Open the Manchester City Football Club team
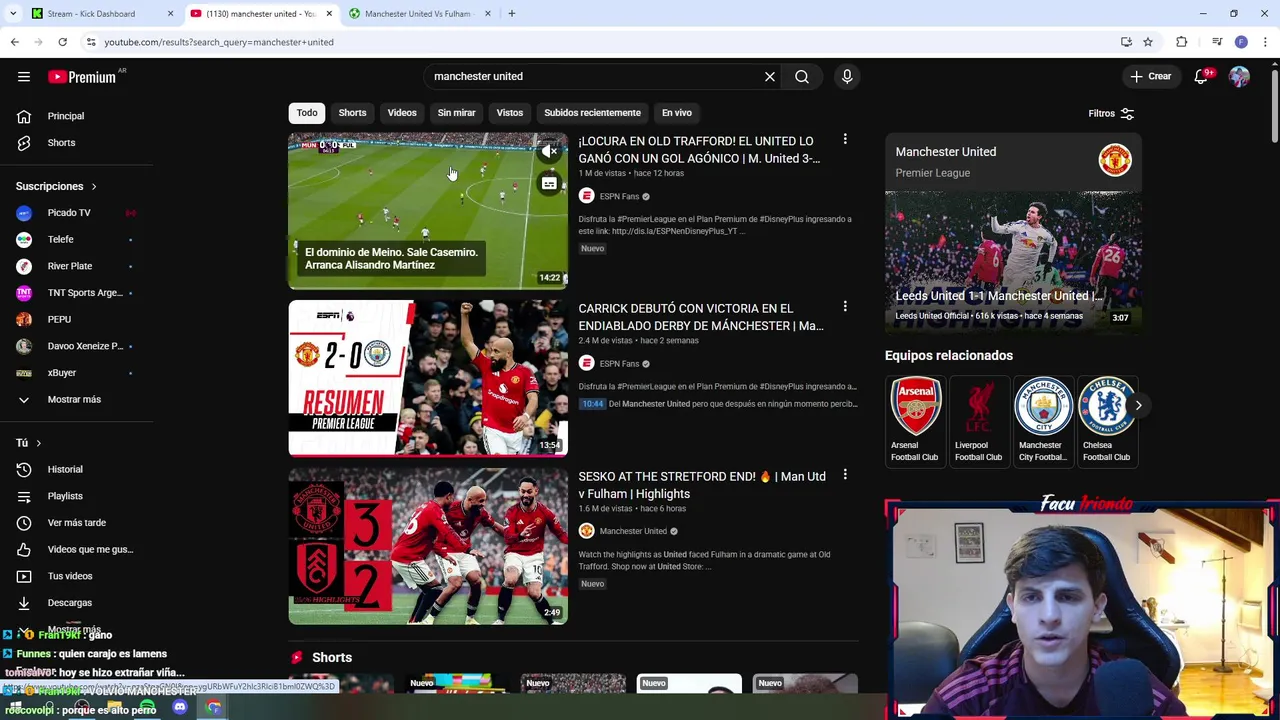 point(1042,420)
